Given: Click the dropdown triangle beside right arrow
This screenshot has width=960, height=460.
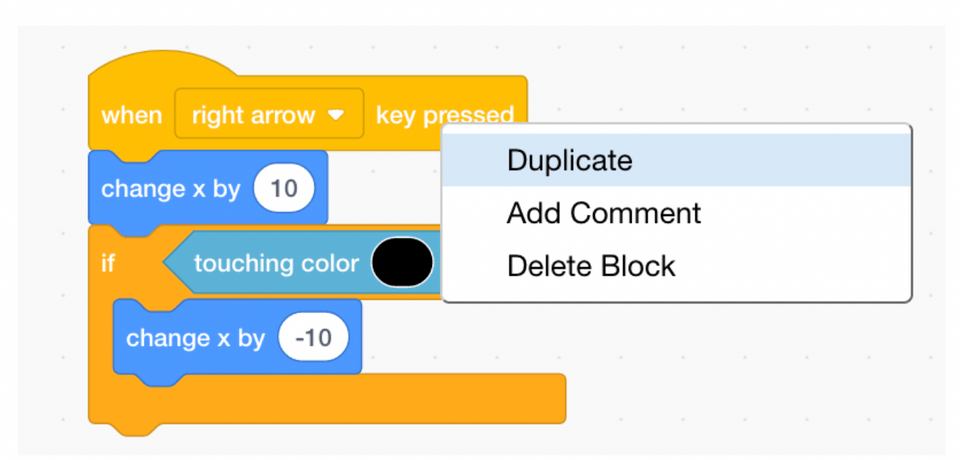Looking at the screenshot, I should point(336,115).
